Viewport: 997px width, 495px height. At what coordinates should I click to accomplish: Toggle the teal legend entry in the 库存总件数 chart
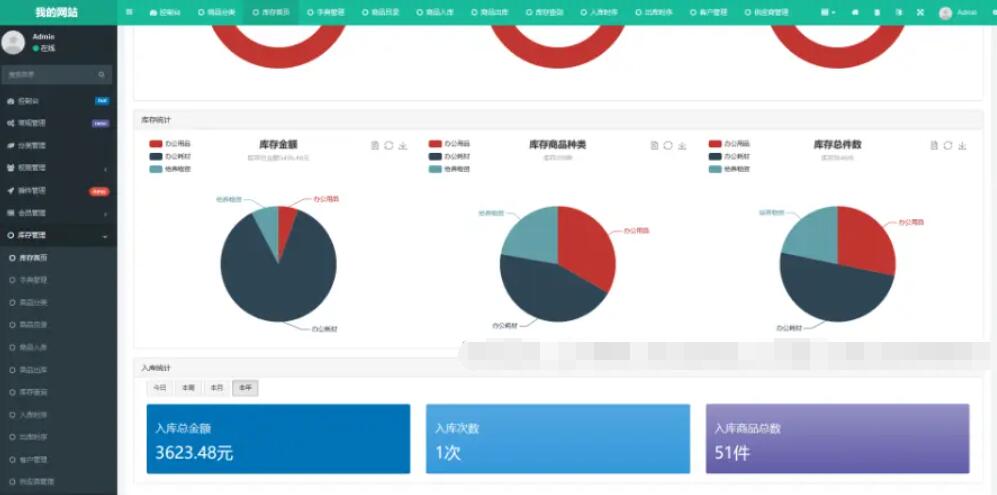(x=728, y=169)
